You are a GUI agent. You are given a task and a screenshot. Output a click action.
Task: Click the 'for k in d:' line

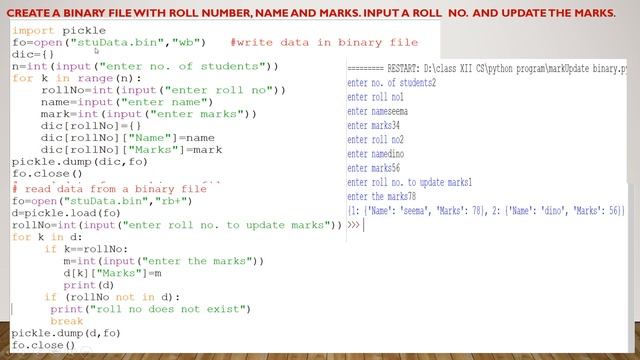[47, 237]
